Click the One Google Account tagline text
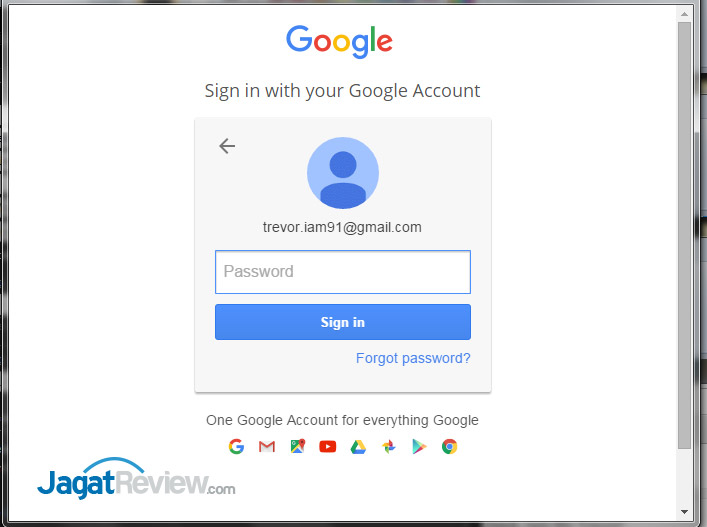The height and width of the screenshot is (527, 707). 342,420
